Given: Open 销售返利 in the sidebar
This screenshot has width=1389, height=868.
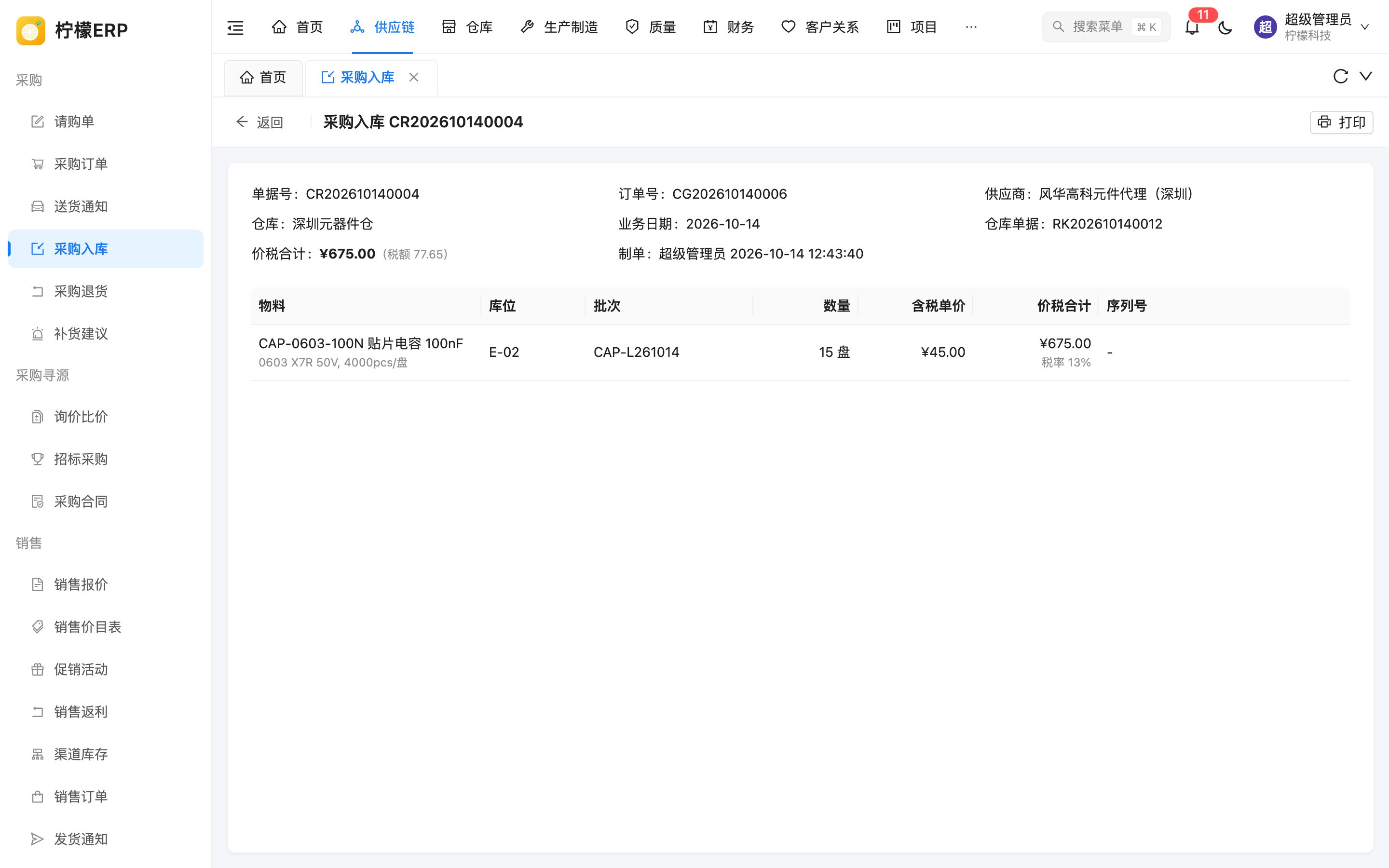Looking at the screenshot, I should (x=106, y=712).
